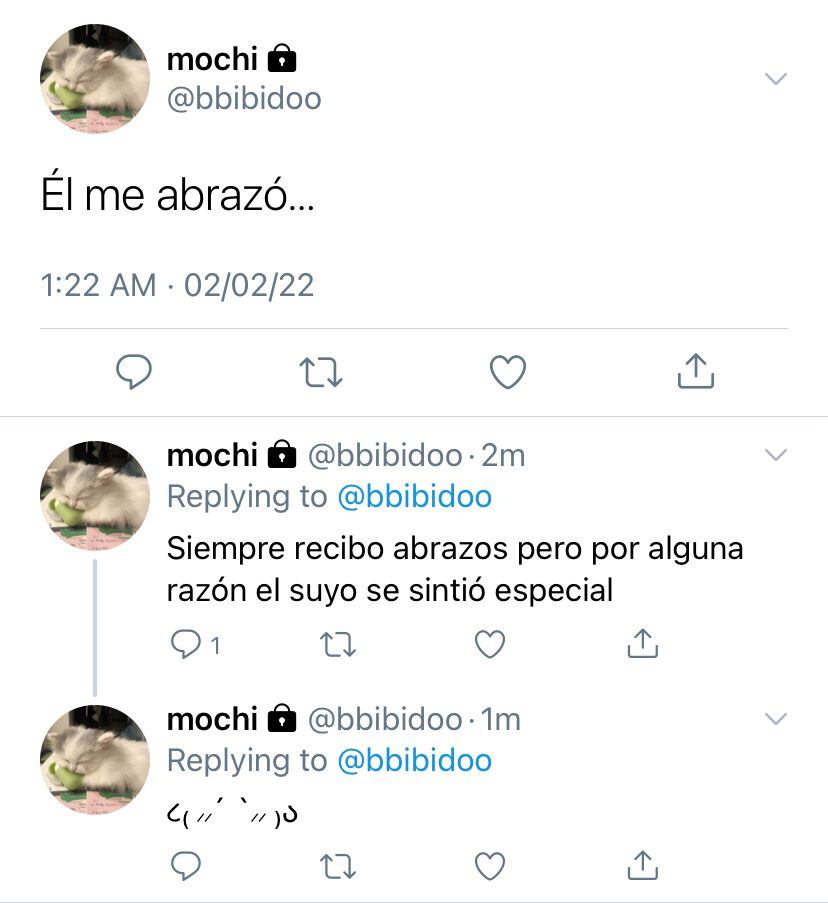
Task: Open the 1:22 AM · 02/02/22 timestamp
Action: tap(177, 285)
